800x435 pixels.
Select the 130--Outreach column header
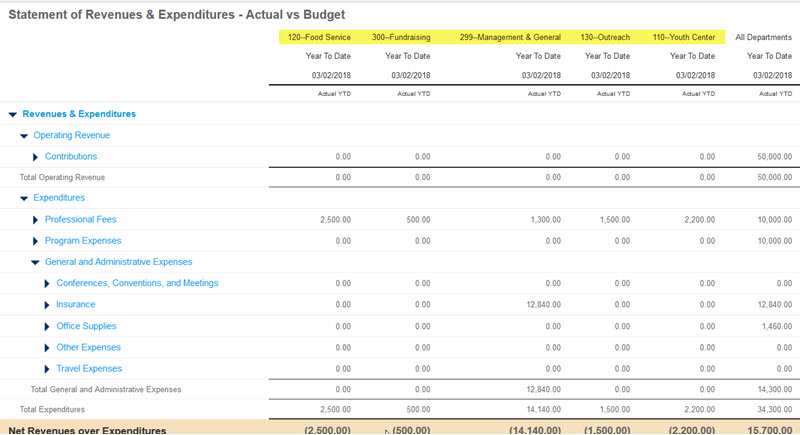605,37
